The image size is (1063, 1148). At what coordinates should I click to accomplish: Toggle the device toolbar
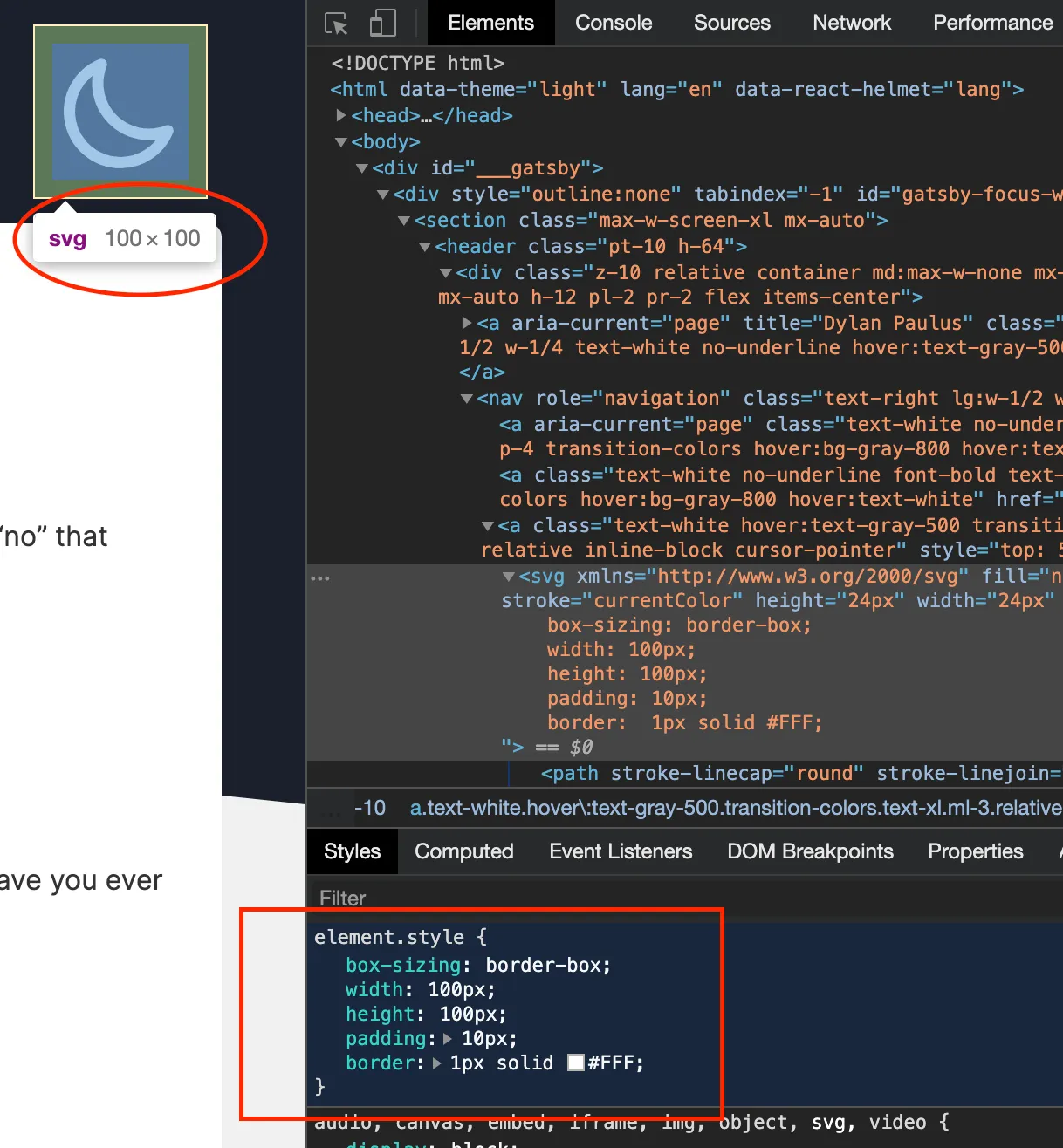pos(382,24)
